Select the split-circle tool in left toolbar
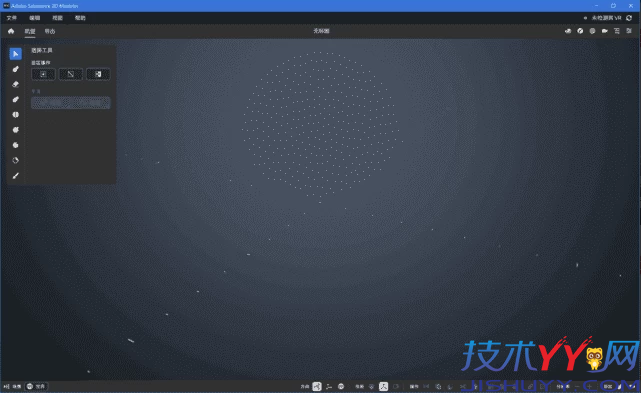Image resolution: width=641 pixels, height=393 pixels. [16, 115]
